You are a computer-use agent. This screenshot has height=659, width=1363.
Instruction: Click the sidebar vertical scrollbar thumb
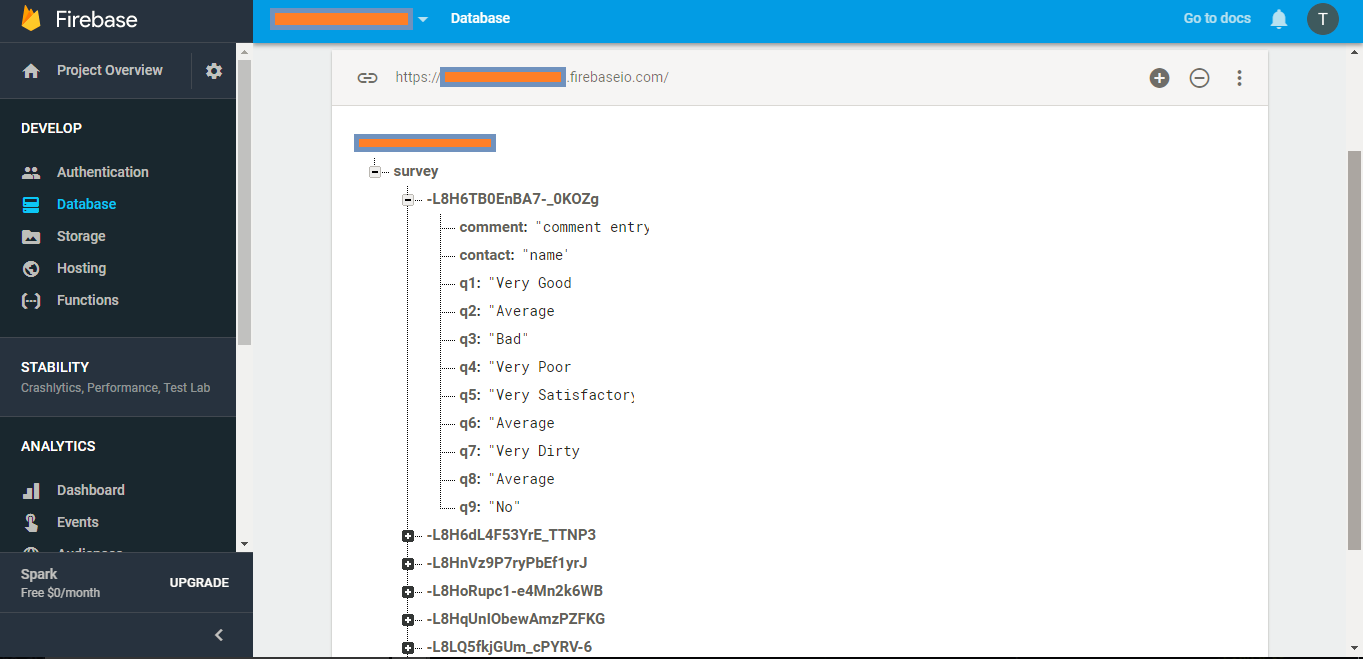click(244, 202)
